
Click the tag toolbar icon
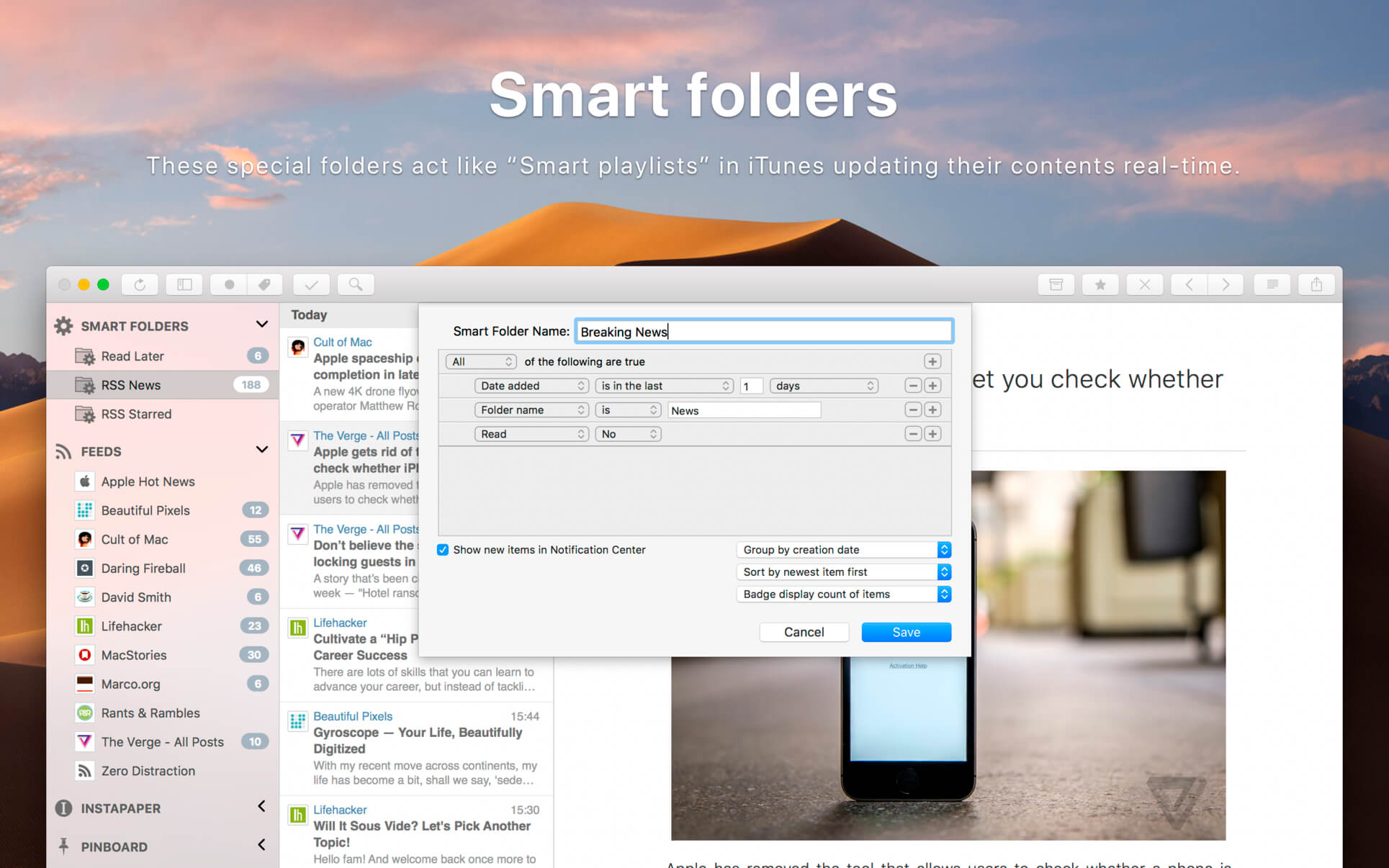(x=264, y=284)
